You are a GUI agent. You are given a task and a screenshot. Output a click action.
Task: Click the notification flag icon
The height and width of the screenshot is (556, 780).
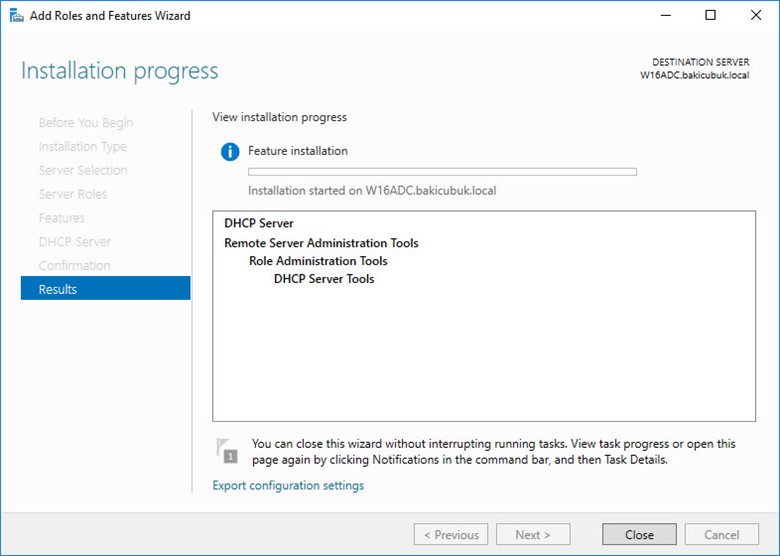click(228, 450)
